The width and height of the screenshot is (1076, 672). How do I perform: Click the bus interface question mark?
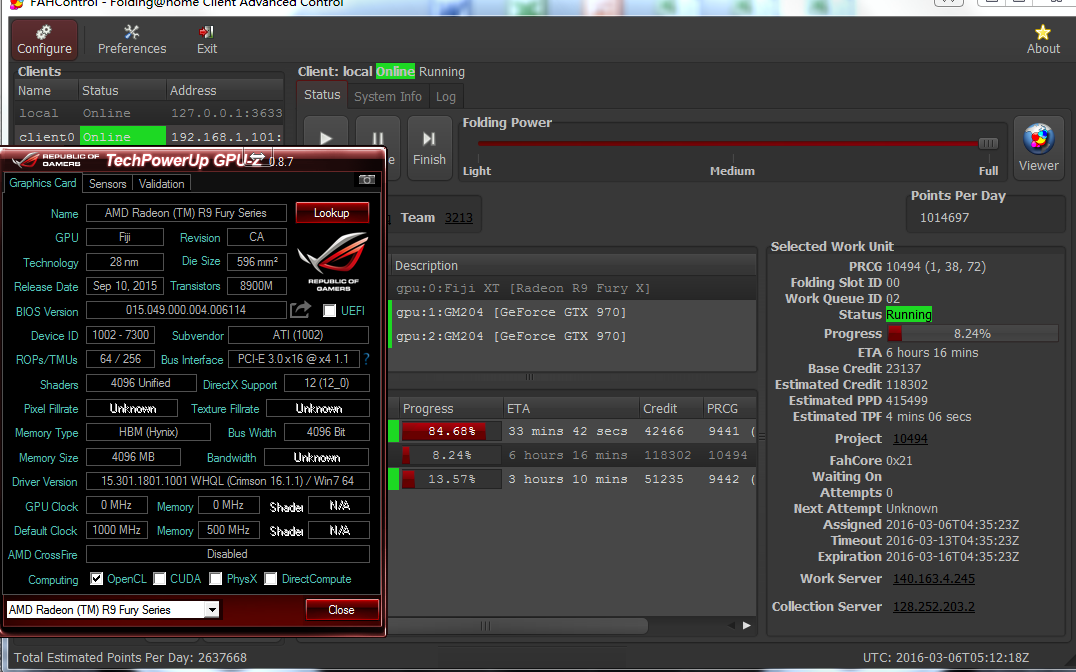click(x=366, y=359)
